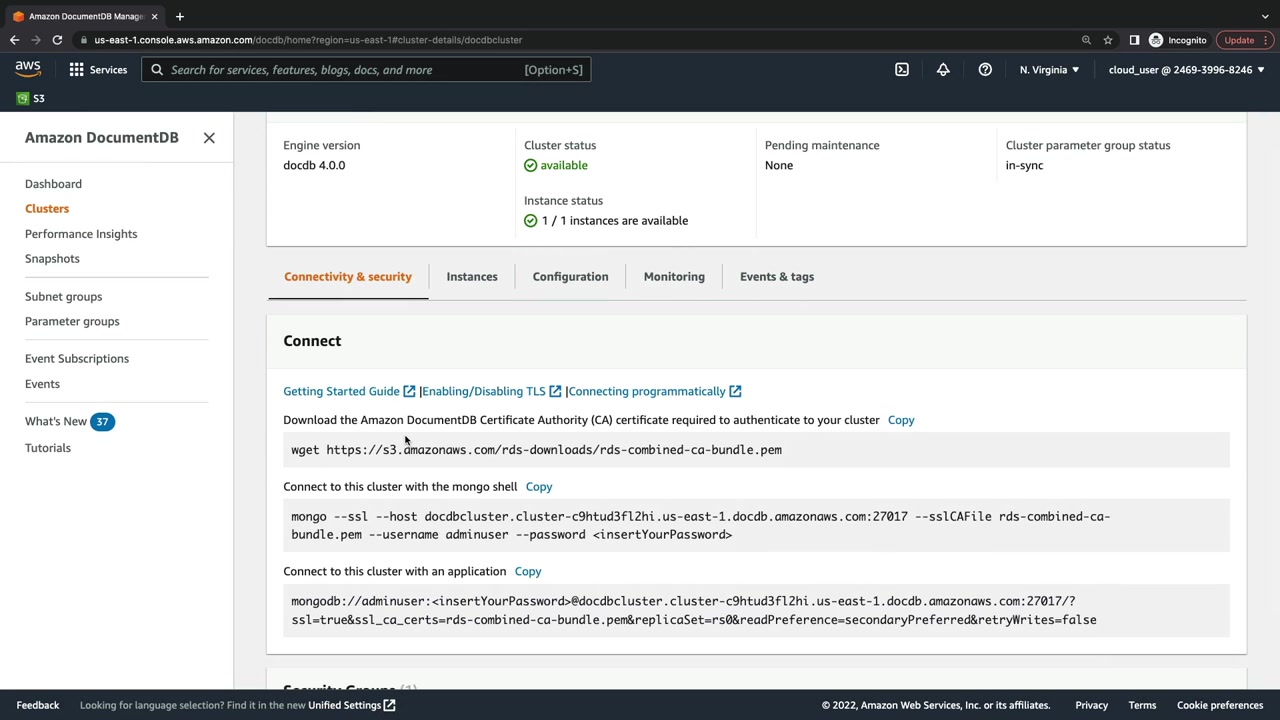The width and height of the screenshot is (1280, 720).
Task: Open the AWS support help icon
Action: click(x=985, y=70)
